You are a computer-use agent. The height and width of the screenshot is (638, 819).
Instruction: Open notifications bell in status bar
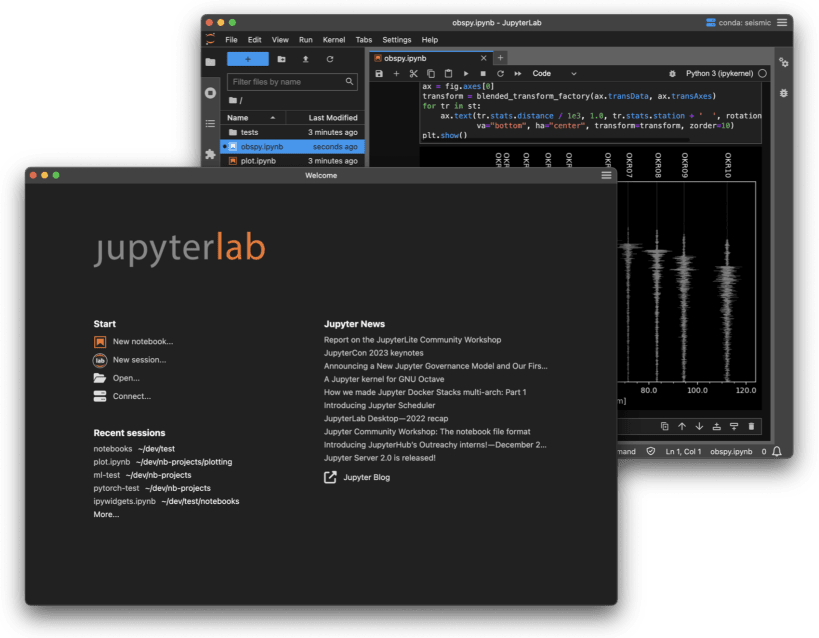tap(777, 451)
